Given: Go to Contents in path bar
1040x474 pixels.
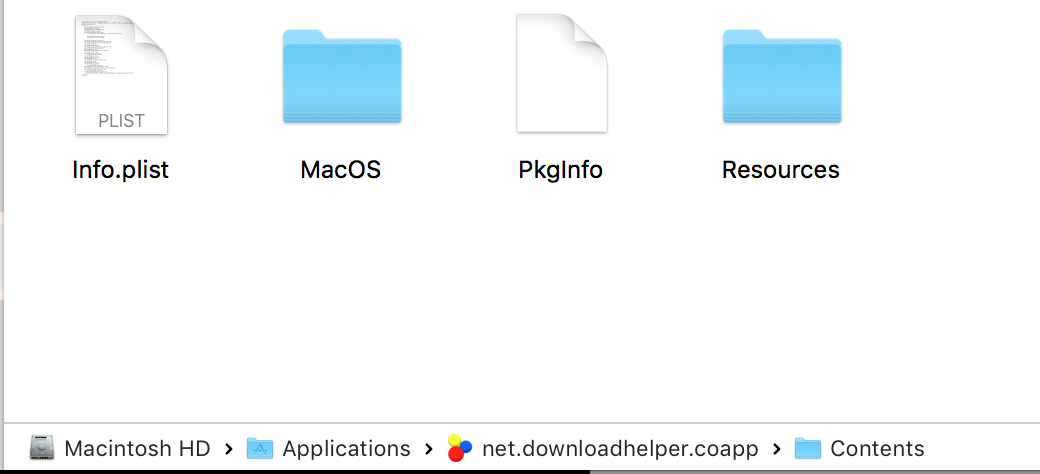Looking at the screenshot, I should point(878,449).
